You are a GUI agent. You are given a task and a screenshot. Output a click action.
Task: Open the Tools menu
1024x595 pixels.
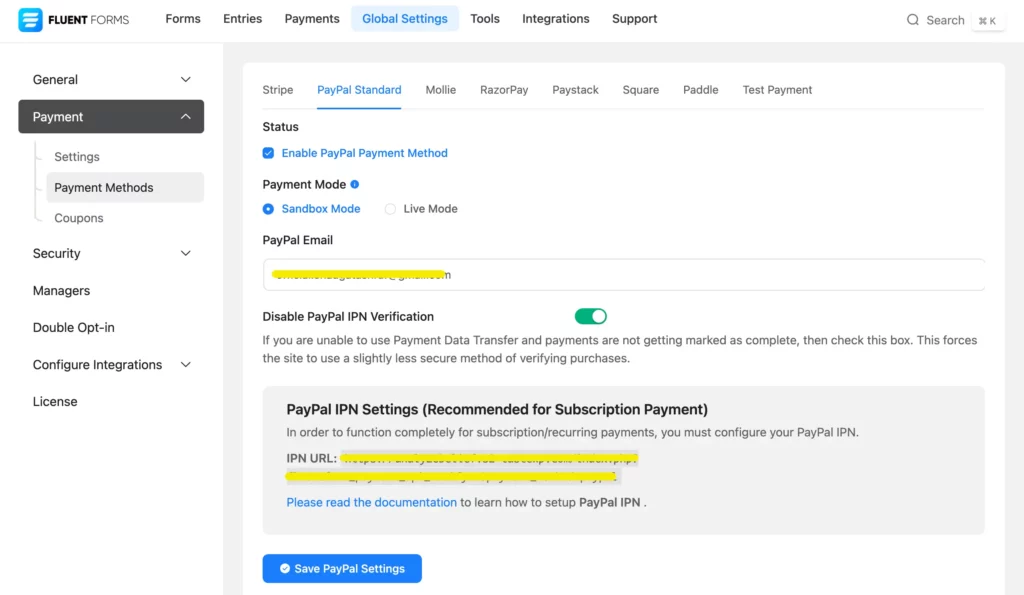[485, 19]
